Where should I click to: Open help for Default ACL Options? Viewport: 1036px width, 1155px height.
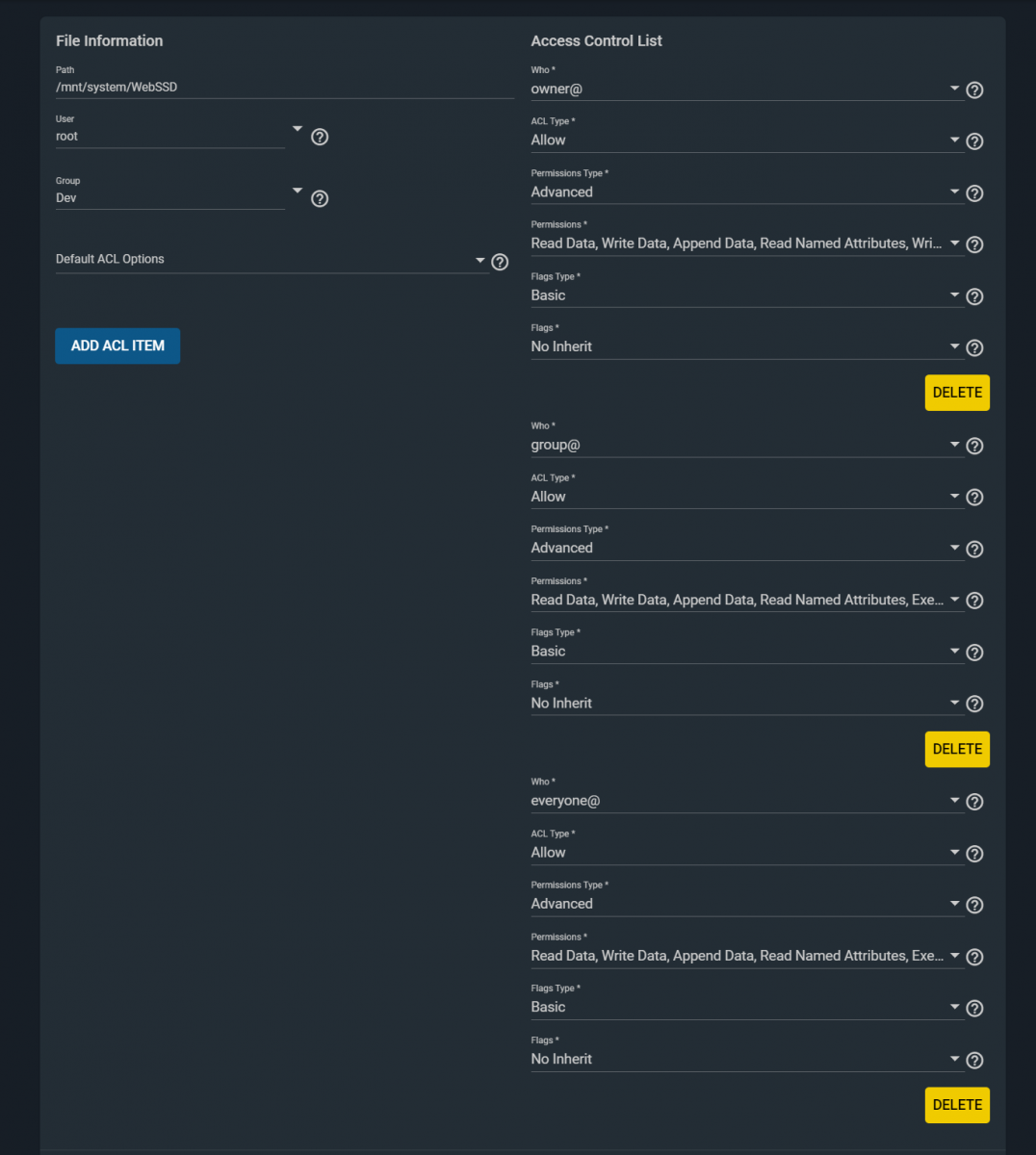pyautogui.click(x=500, y=262)
